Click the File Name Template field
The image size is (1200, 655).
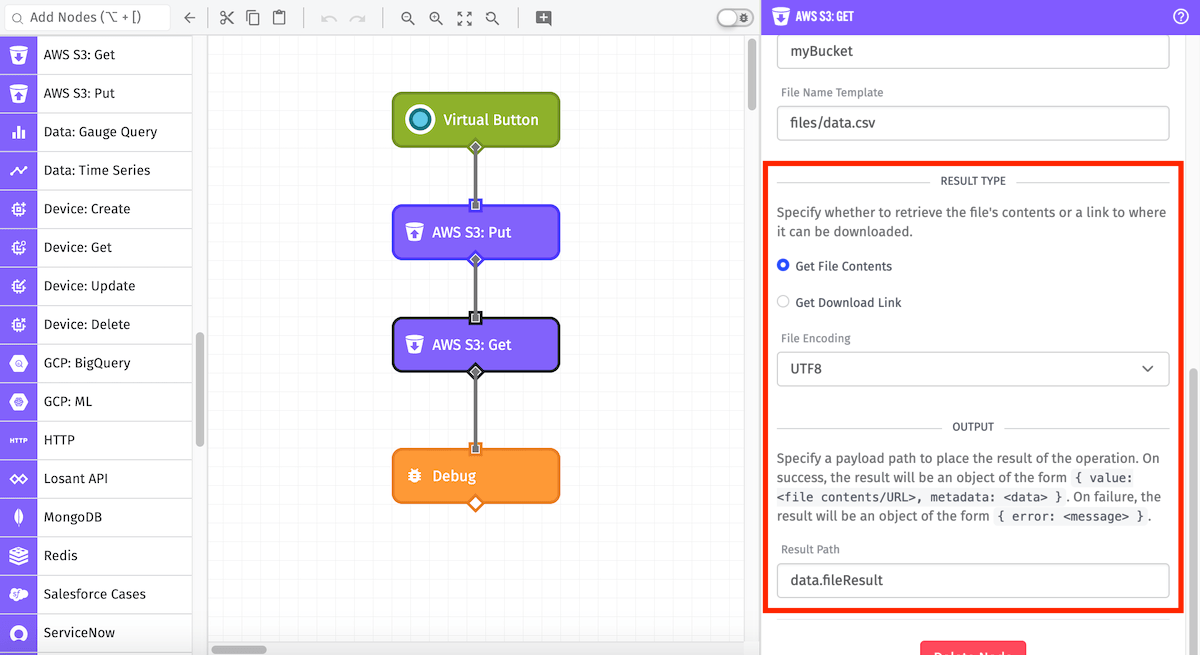973,123
